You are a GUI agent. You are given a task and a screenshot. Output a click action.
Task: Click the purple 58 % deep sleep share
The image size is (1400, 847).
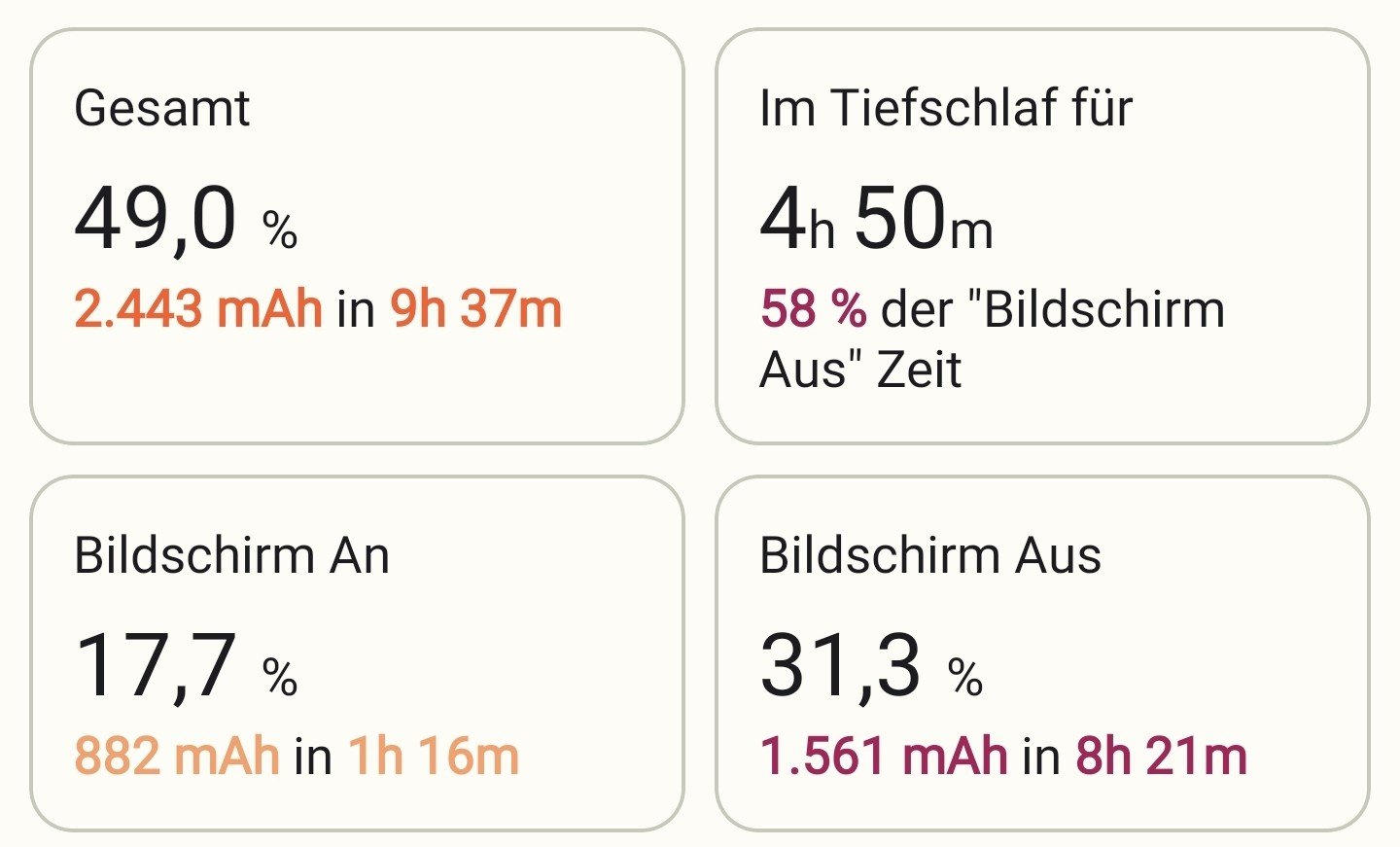click(813, 309)
